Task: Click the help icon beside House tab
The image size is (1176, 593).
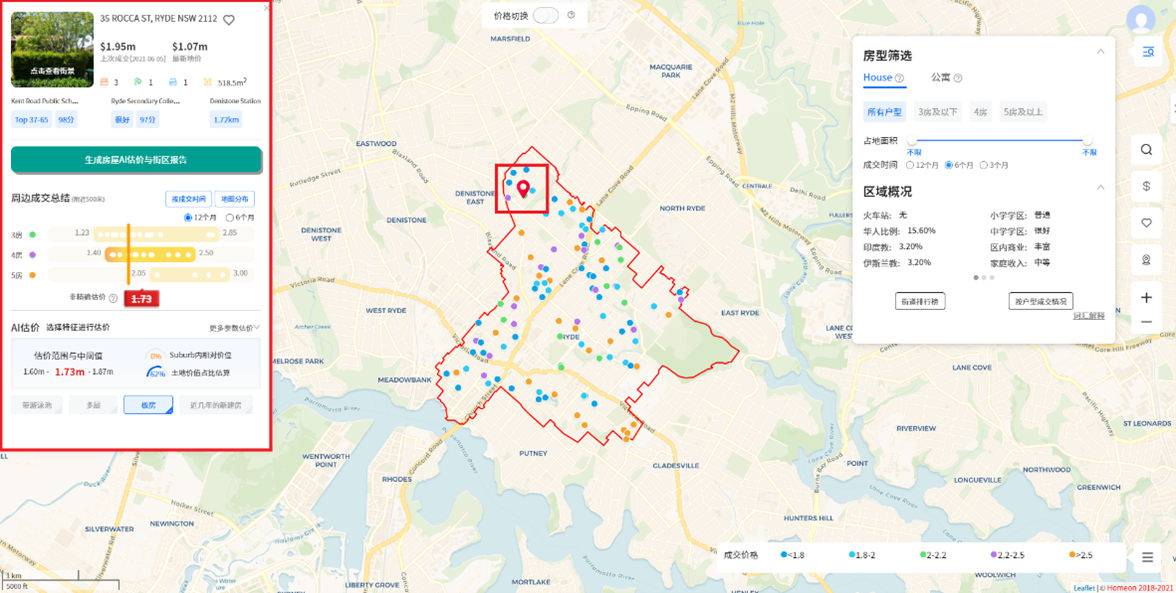Action: point(899,77)
